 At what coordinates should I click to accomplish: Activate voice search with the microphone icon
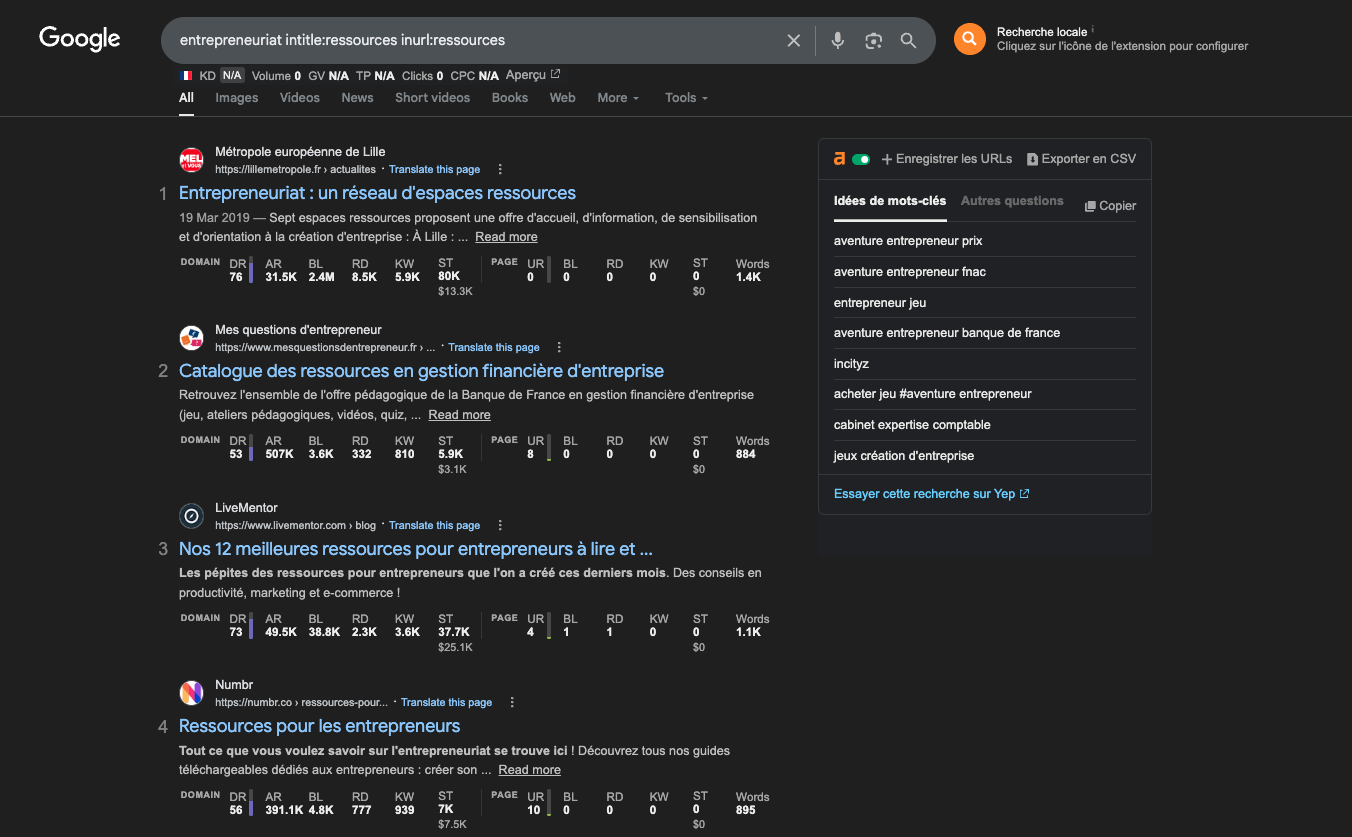point(837,40)
